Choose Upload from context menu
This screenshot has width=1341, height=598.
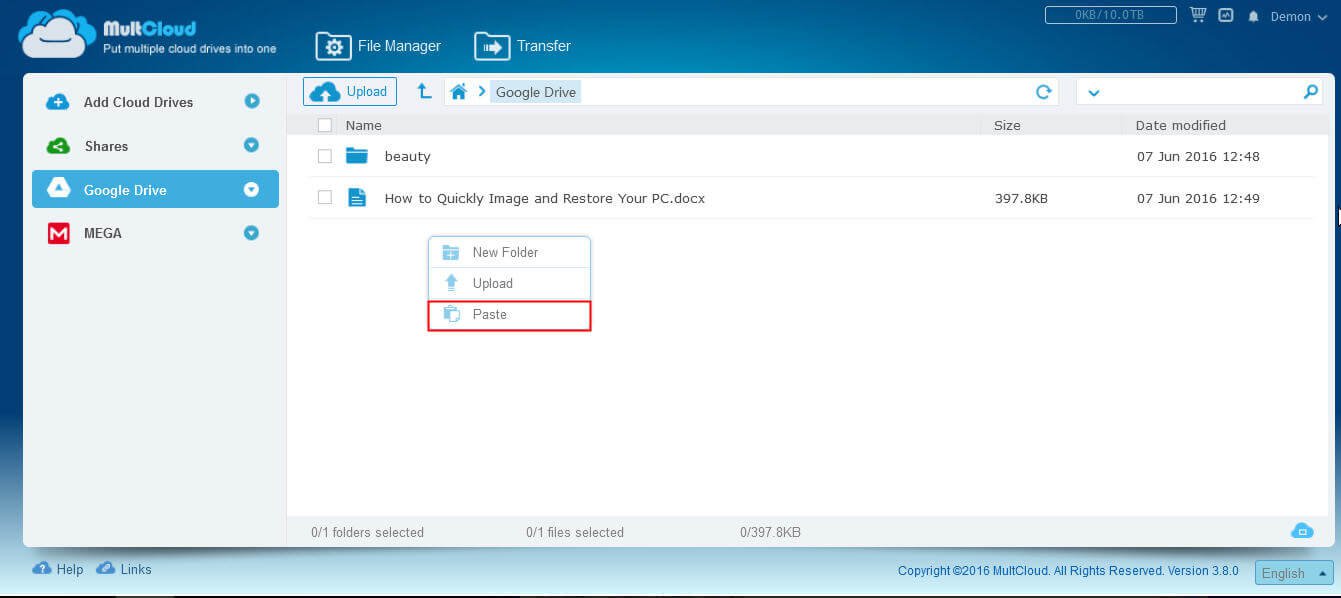[x=509, y=283]
